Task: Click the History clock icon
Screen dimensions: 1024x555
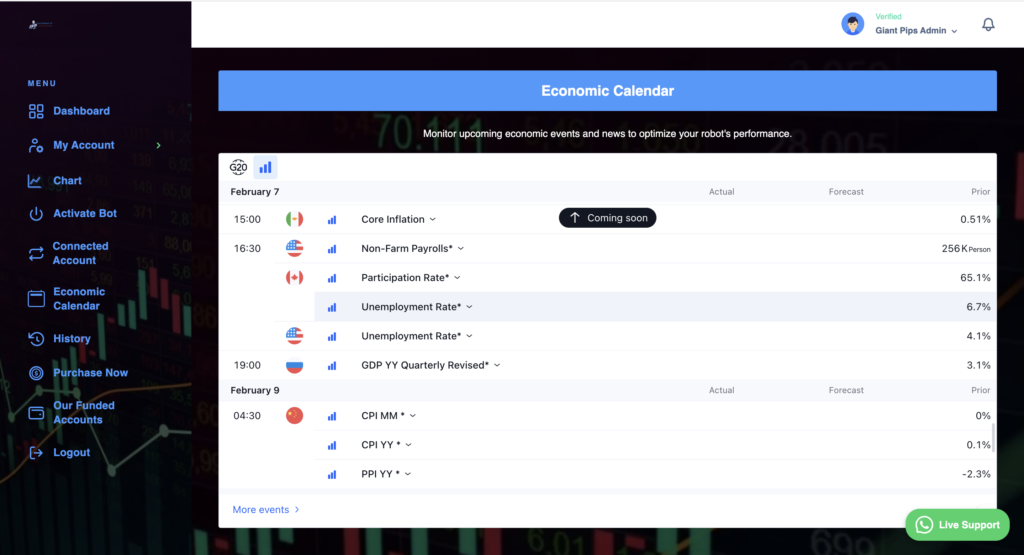Action: pyautogui.click(x=36, y=339)
